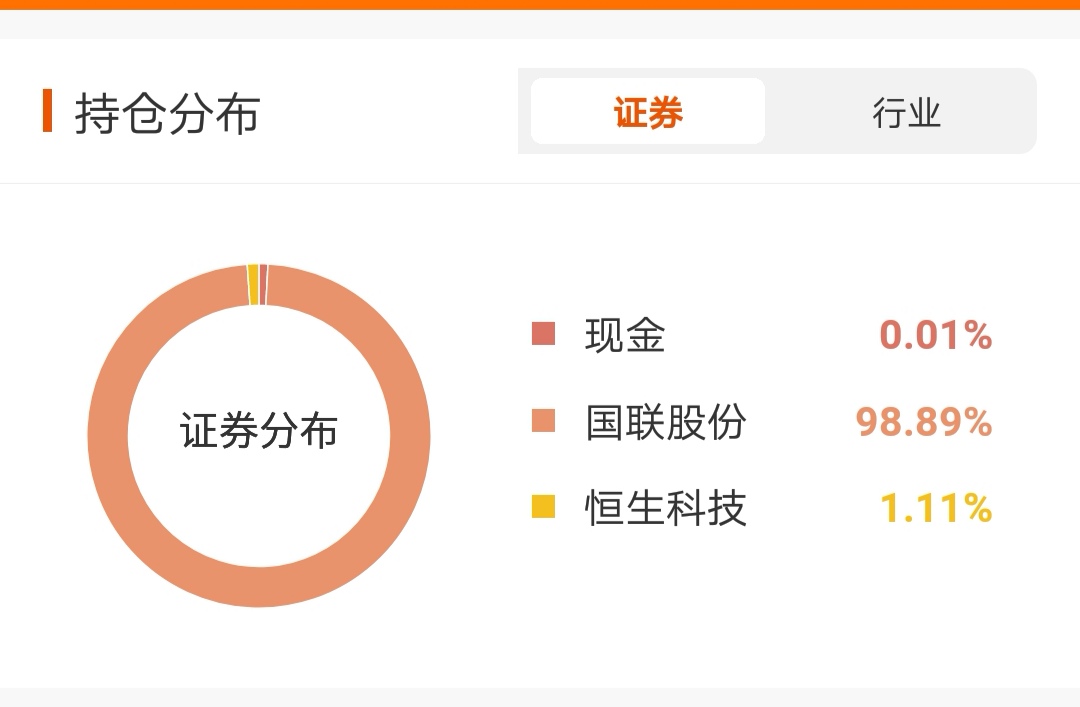This screenshot has width=1080, height=707.
Task: Click the thin yellow donut slice
Action: click(x=253, y=284)
